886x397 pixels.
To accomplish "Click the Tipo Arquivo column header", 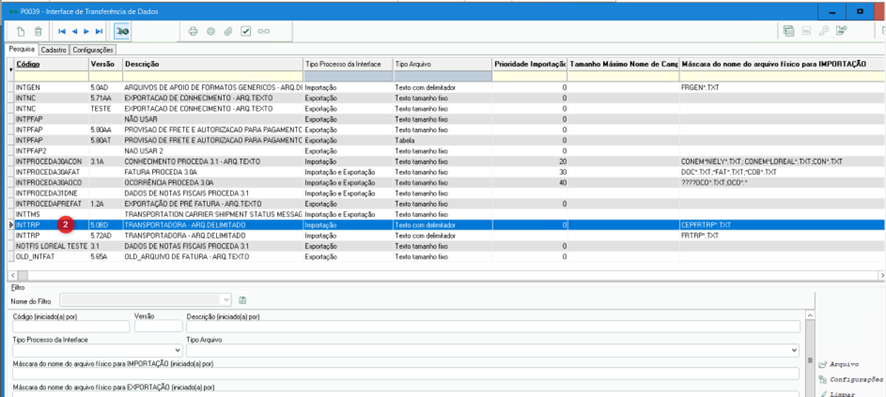I will (x=442, y=64).
